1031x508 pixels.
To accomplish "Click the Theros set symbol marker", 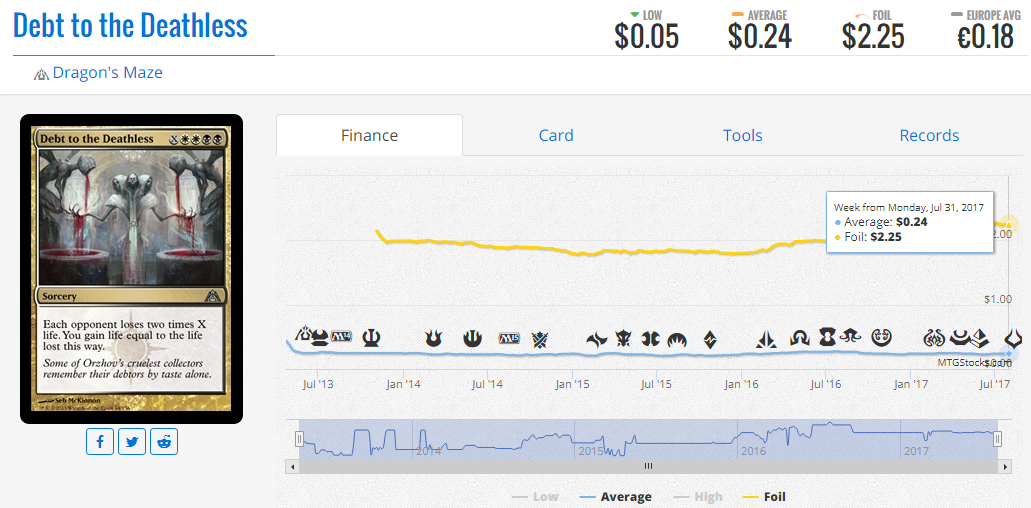I will (x=372, y=338).
